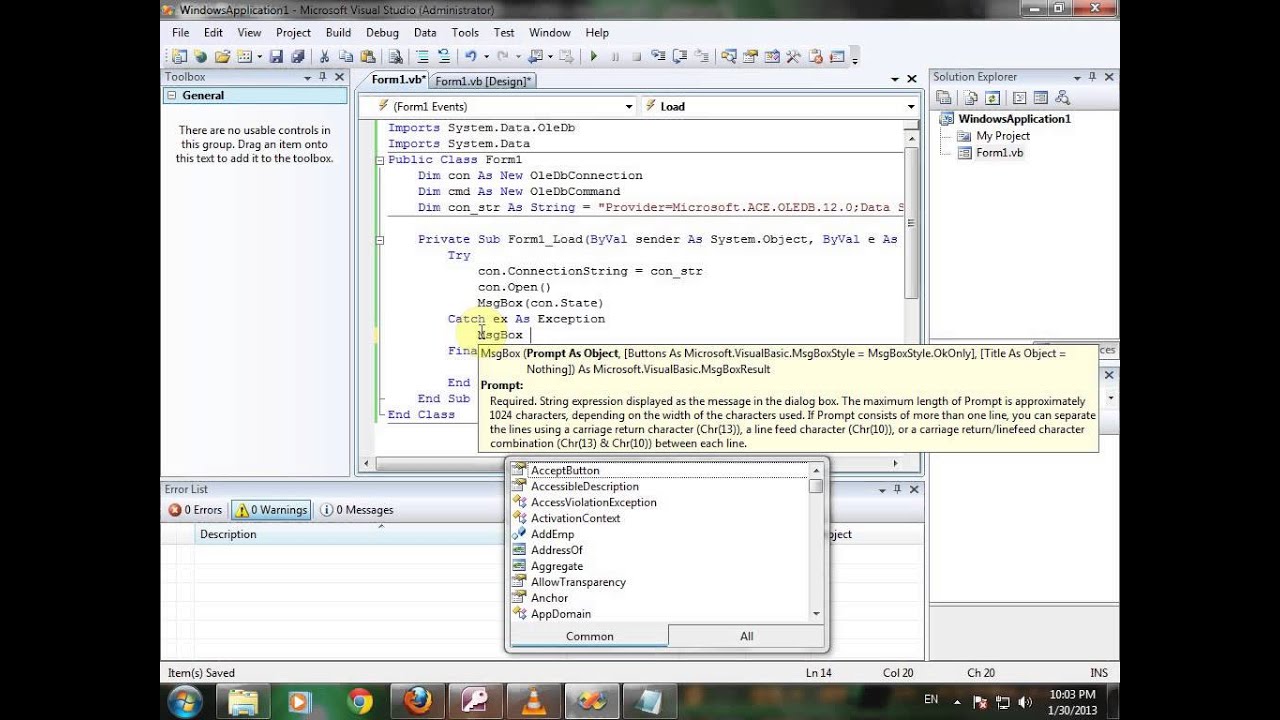Screen dimensions: 1280x720
Task: Open the Error List toolbar icon
Action: (816, 57)
